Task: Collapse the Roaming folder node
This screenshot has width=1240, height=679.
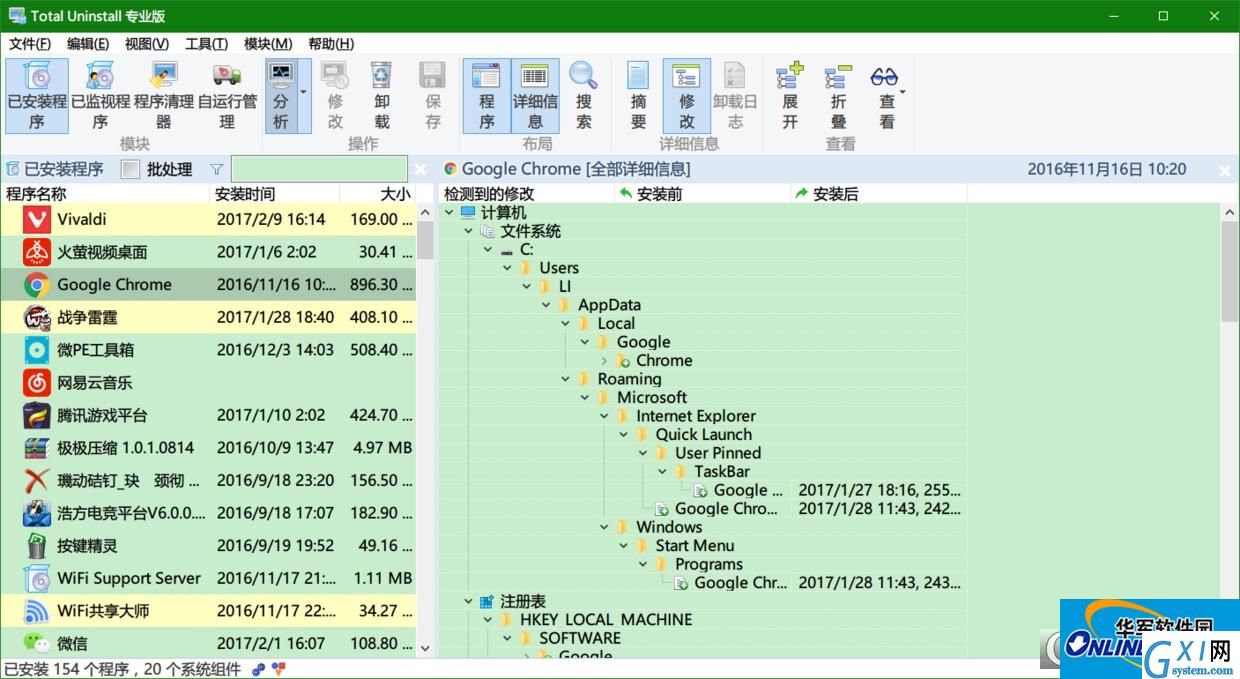Action: pos(565,379)
